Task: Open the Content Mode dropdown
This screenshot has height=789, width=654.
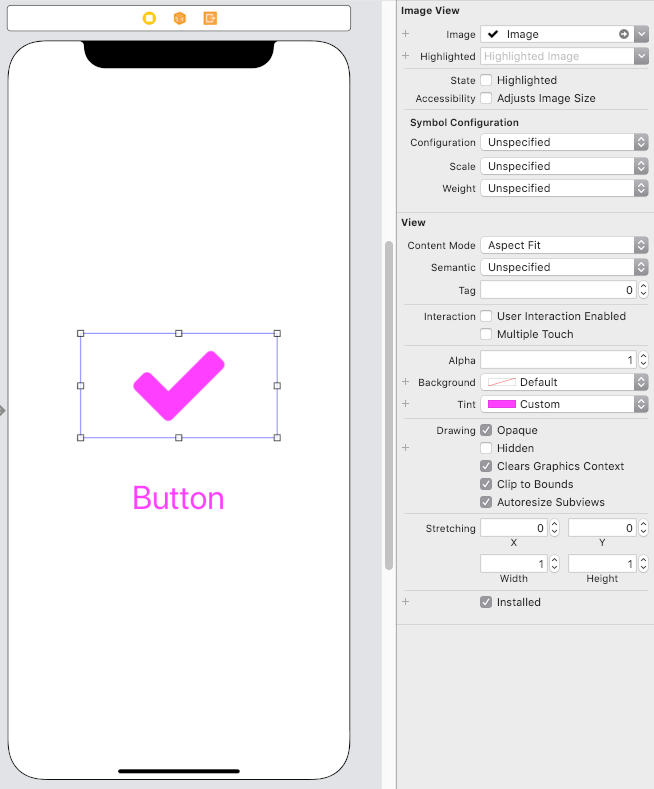Action: click(x=564, y=245)
